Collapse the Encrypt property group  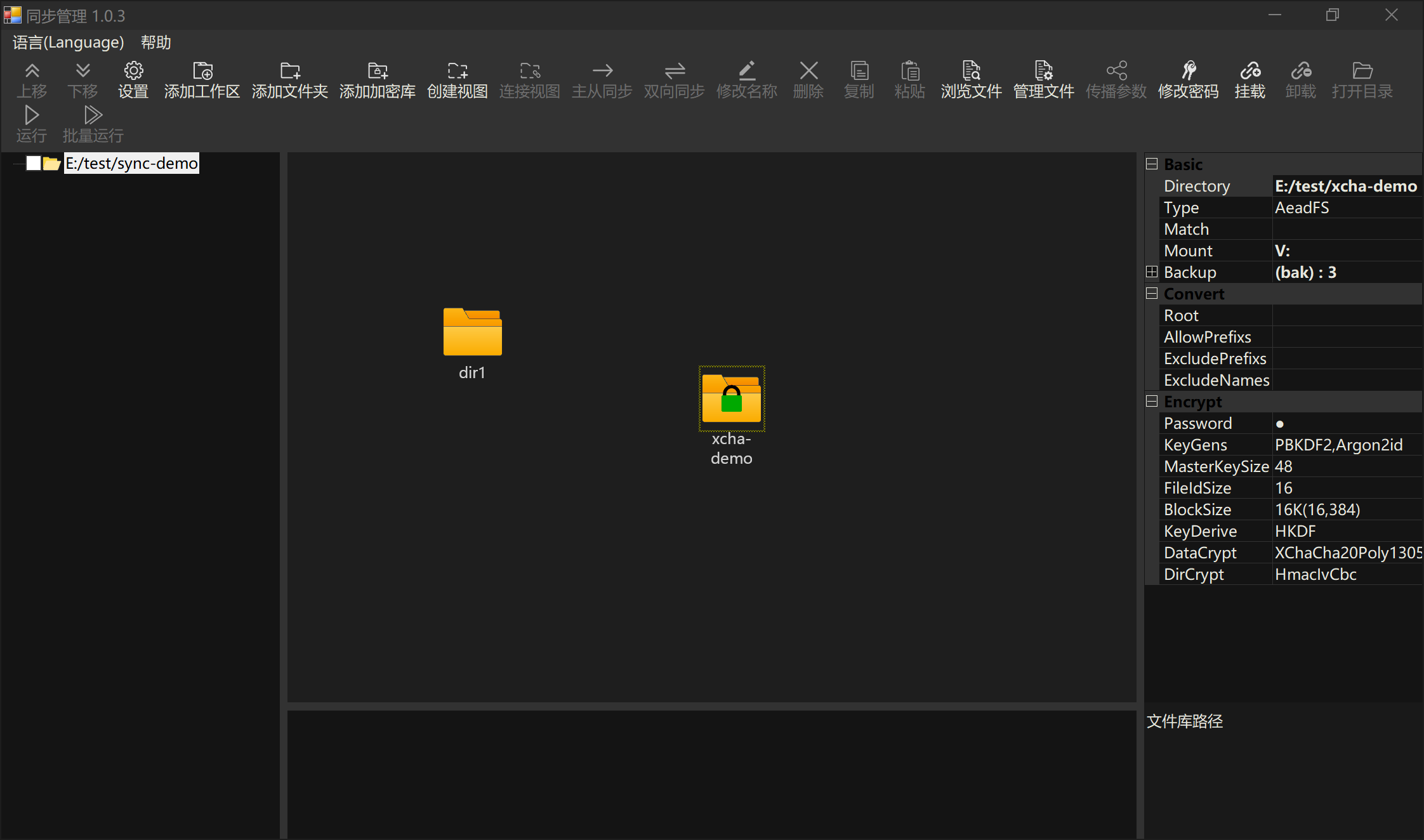1152,402
